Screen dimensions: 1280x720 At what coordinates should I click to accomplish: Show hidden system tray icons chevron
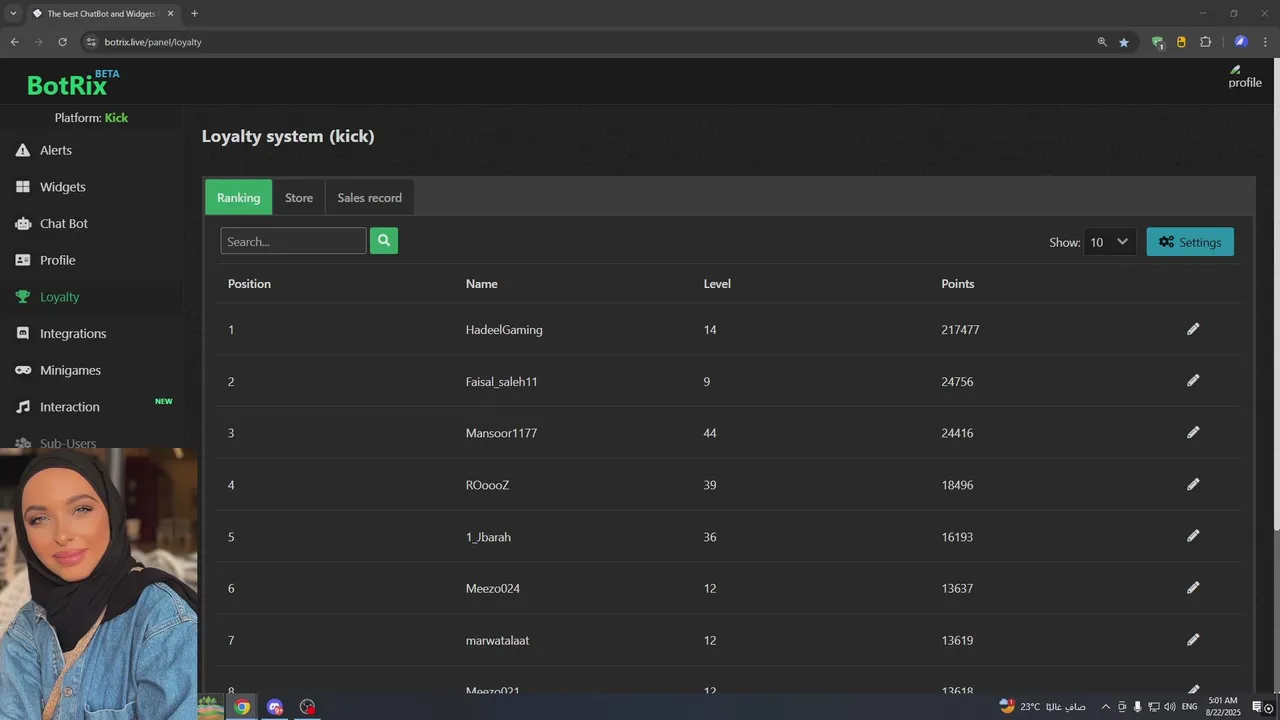[1105, 707]
